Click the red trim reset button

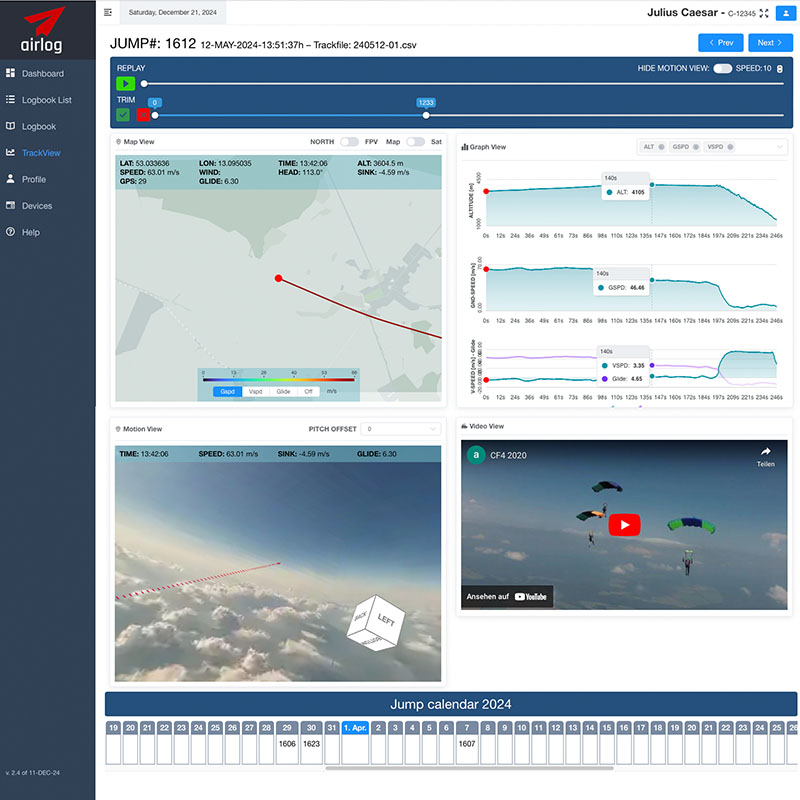[144, 115]
